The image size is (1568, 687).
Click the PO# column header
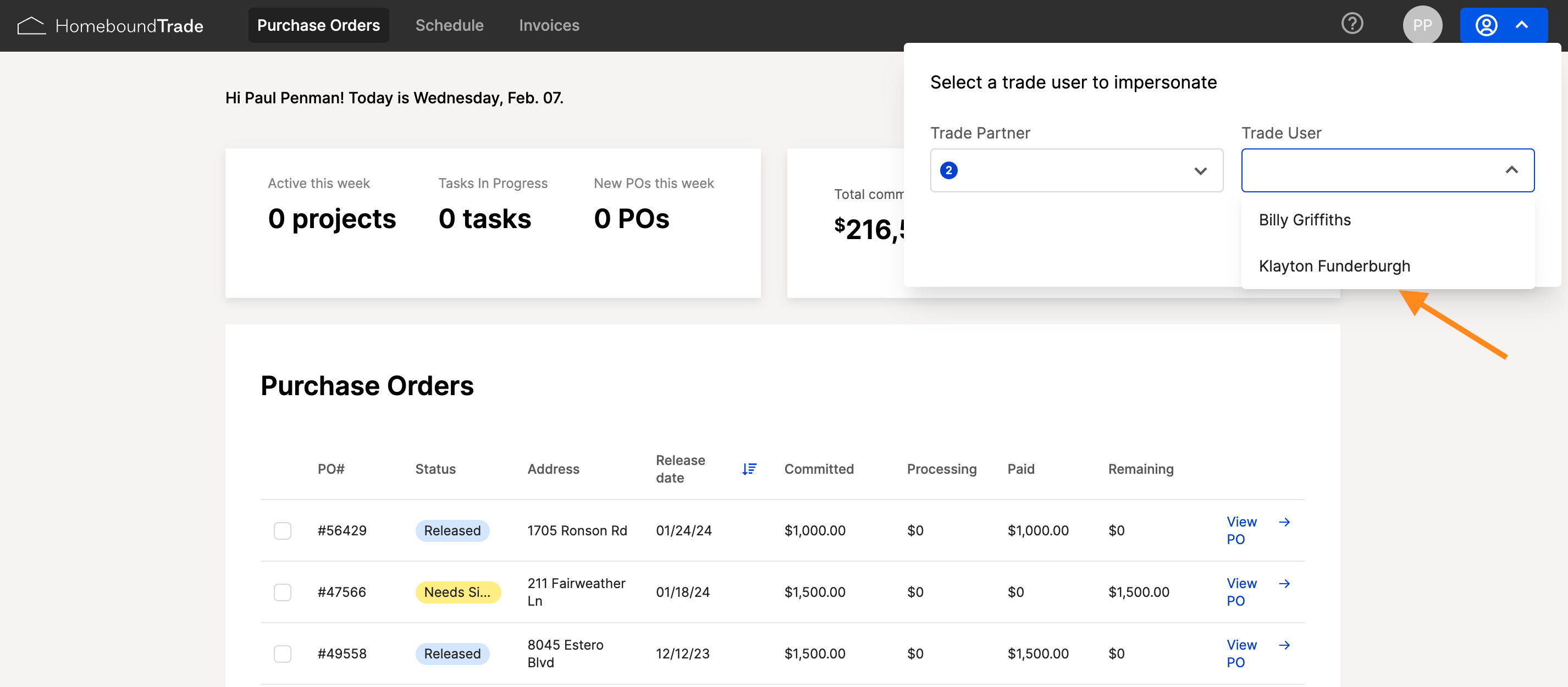(x=331, y=469)
